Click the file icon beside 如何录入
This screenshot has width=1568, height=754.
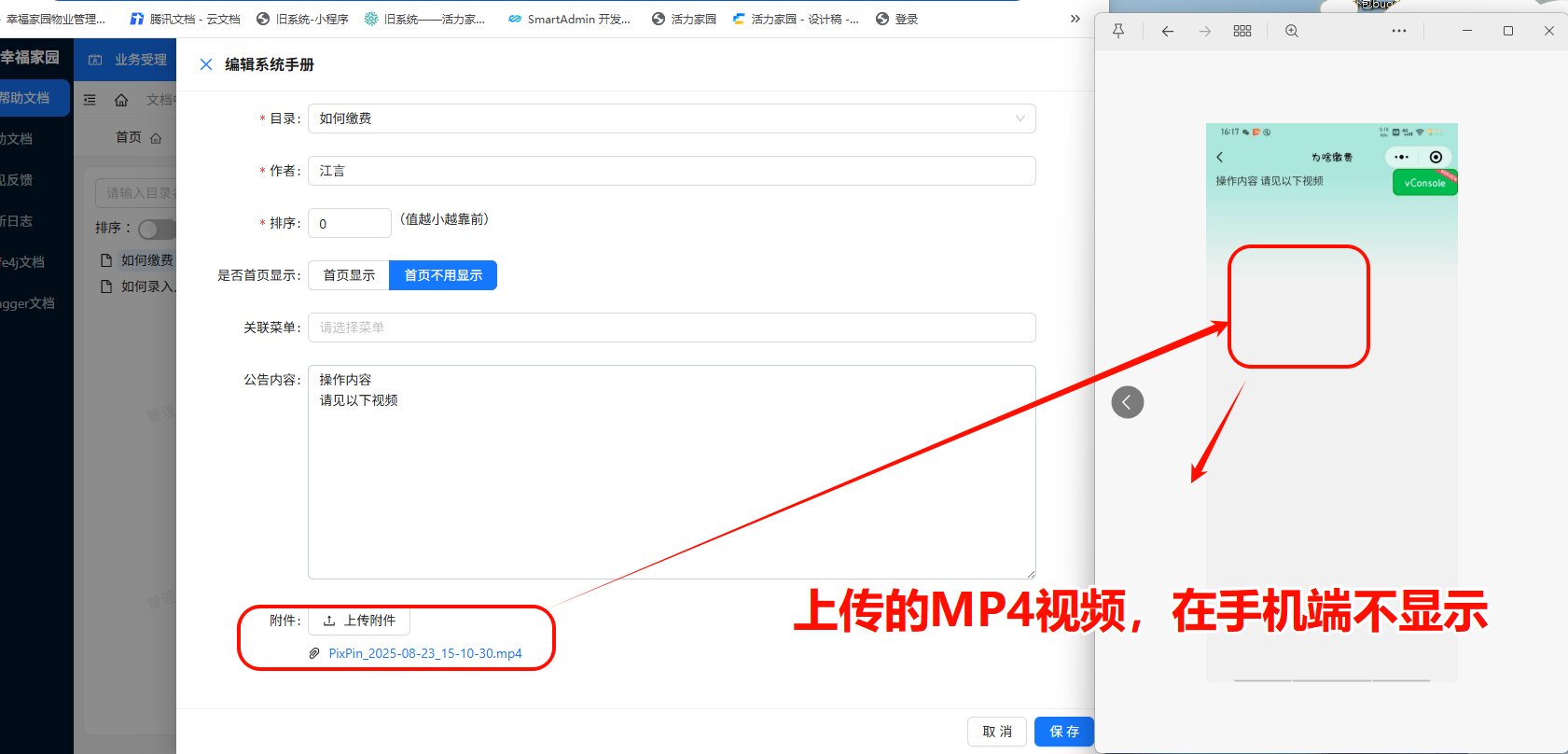click(x=106, y=286)
